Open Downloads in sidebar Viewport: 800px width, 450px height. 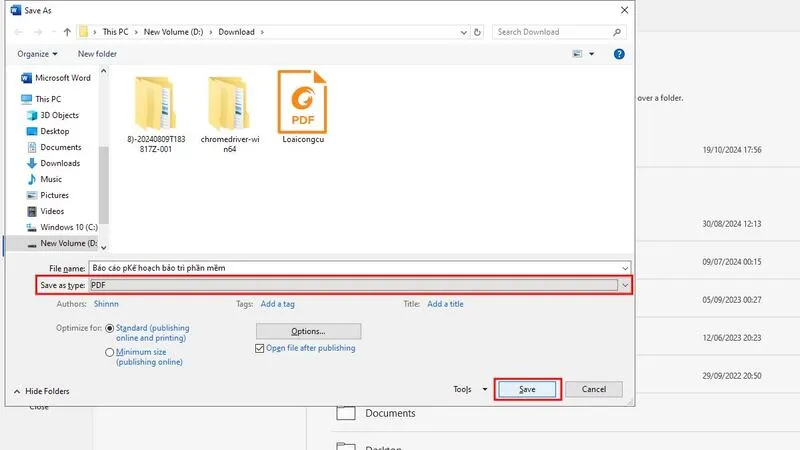point(54,163)
